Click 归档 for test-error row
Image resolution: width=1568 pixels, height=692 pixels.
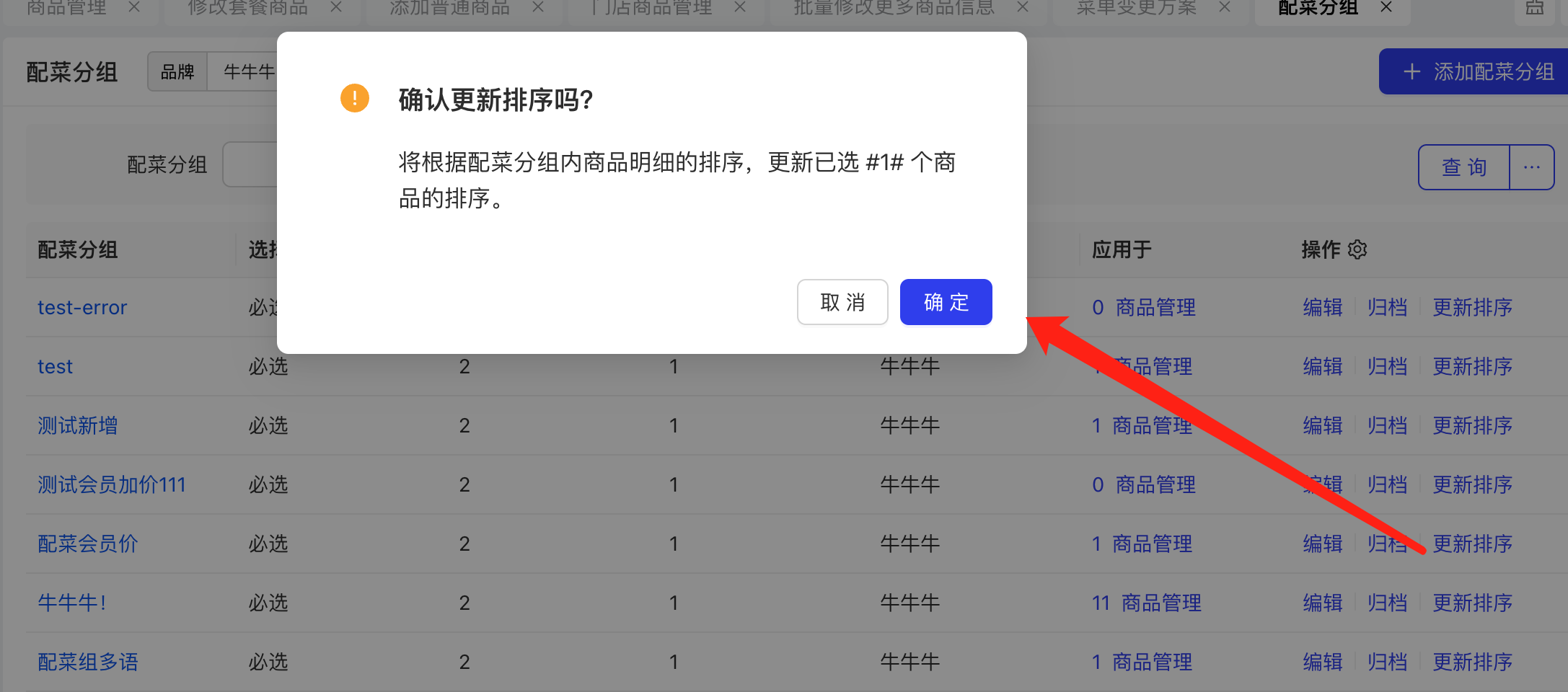point(1388,307)
